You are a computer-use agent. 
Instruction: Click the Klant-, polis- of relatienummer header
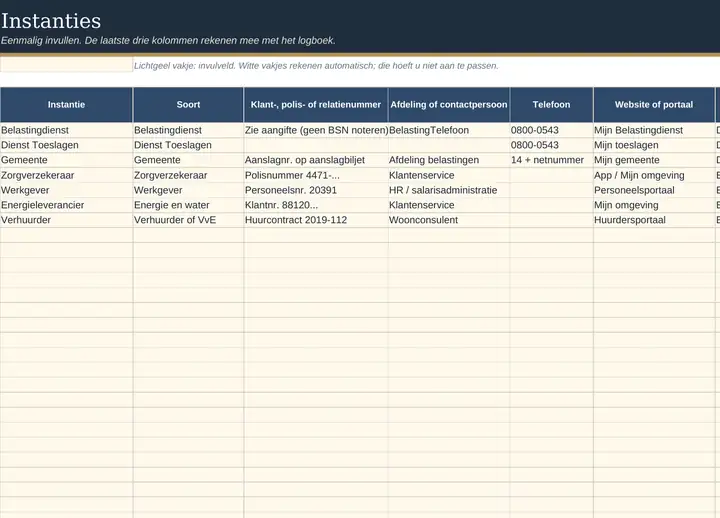tap(316, 105)
